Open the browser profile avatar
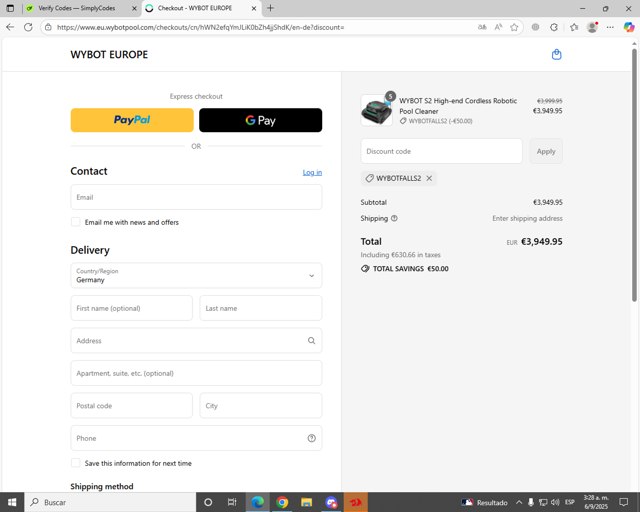Image resolution: width=640 pixels, height=512 pixels. 592,27
